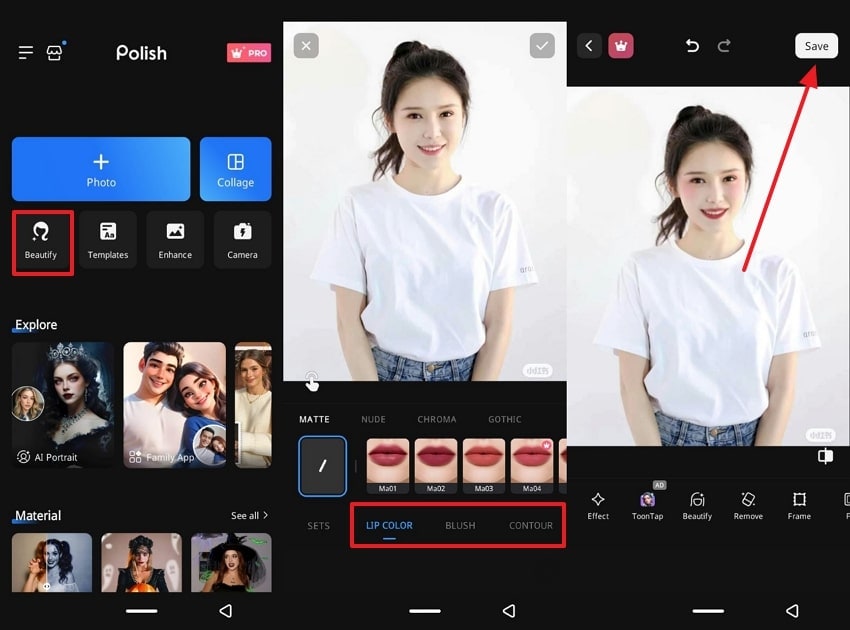Toggle the before/after comparison icon
The image size is (850, 630).
[x=826, y=456]
